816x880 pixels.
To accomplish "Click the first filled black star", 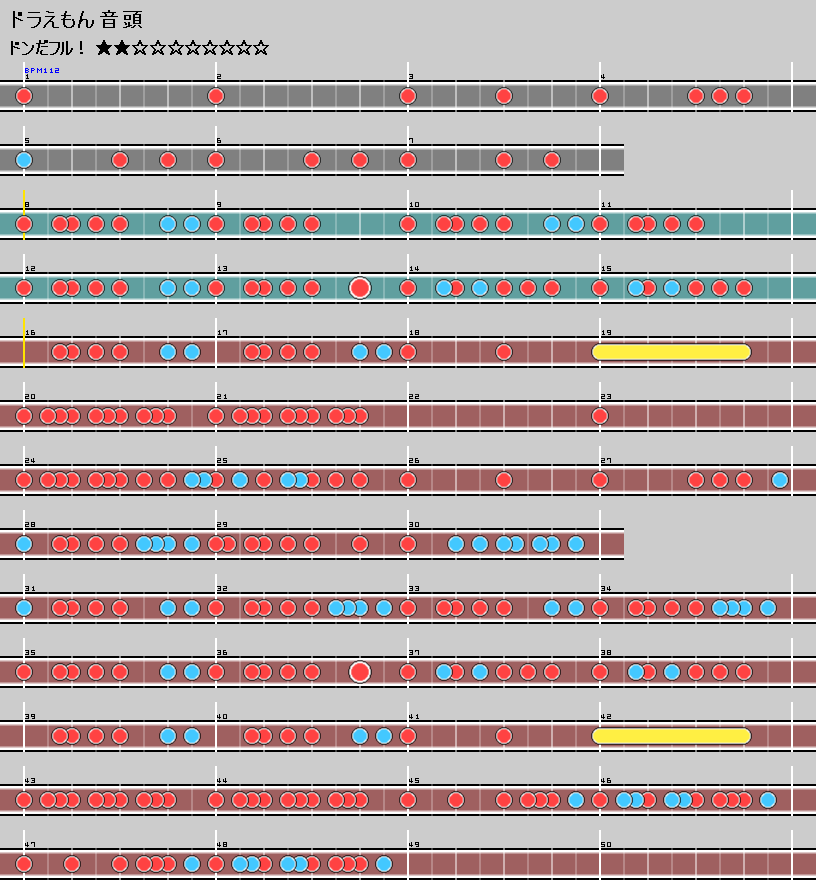I will pyautogui.click(x=104, y=48).
